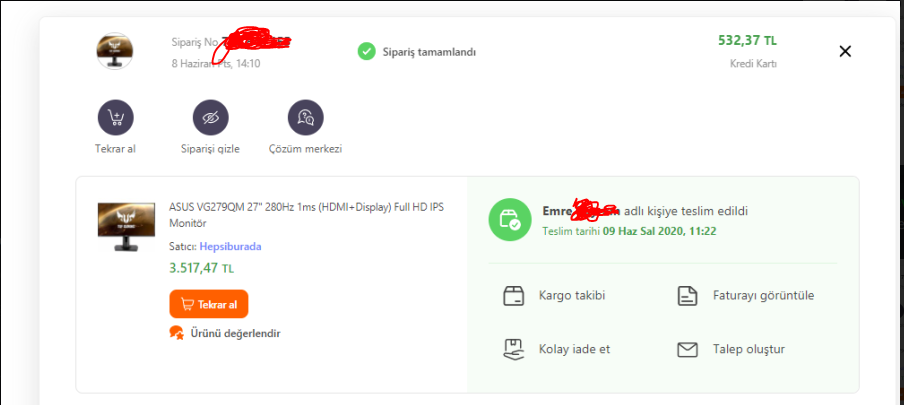Open ASUS VG279QM monitor product title
Screen dimensions: 904x405
(x=306, y=215)
